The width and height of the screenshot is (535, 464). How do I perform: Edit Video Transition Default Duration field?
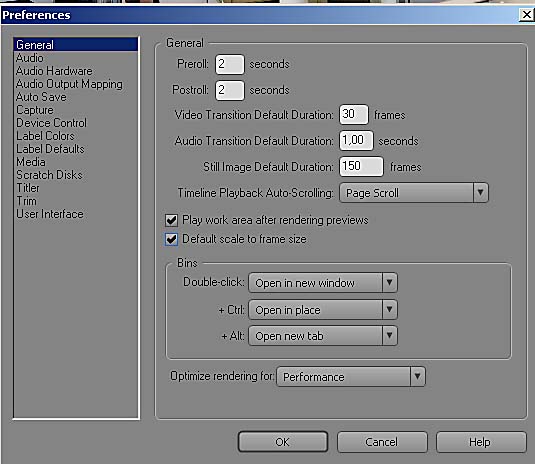coord(354,115)
